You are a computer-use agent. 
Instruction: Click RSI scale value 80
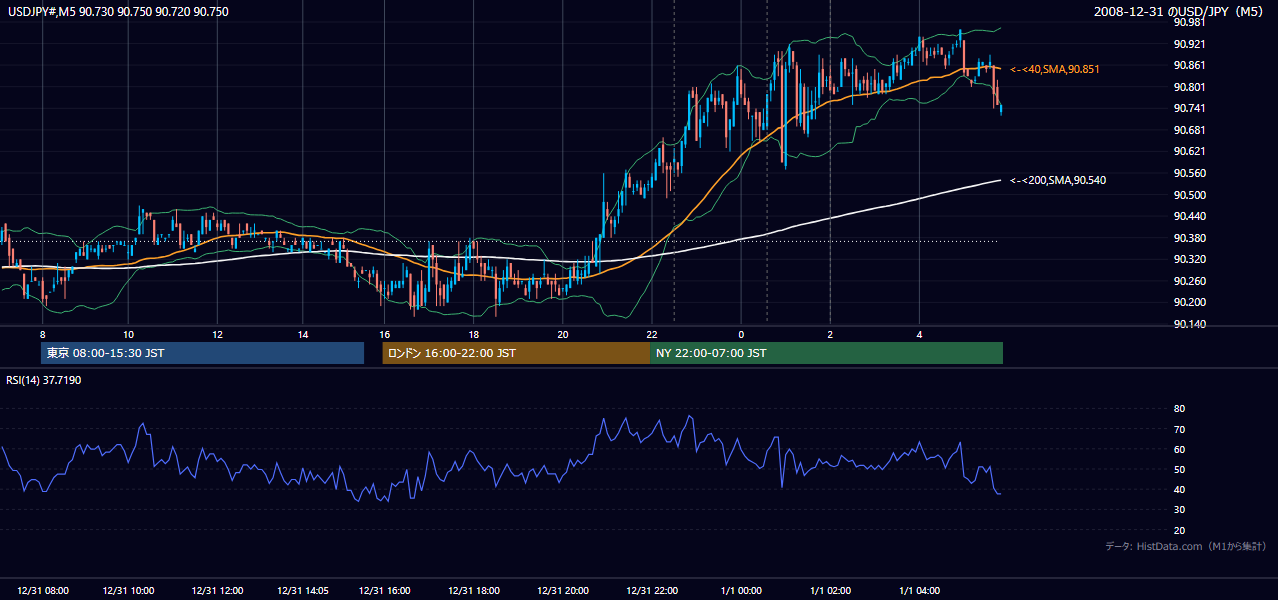[x=1179, y=409]
